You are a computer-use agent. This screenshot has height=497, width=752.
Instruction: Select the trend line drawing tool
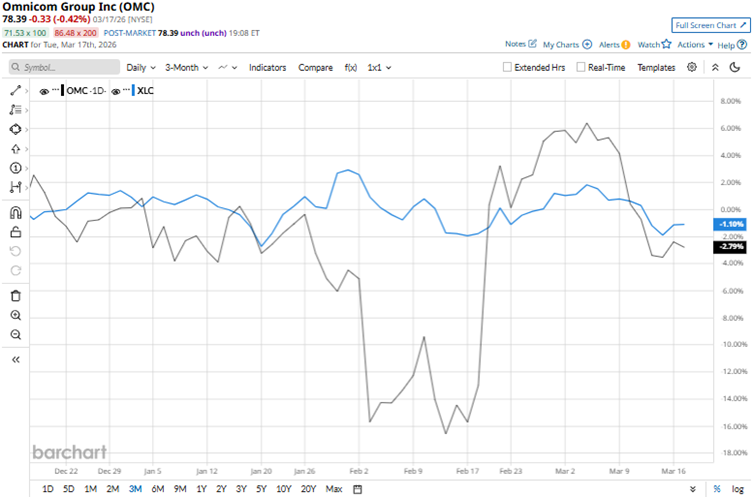[15, 90]
